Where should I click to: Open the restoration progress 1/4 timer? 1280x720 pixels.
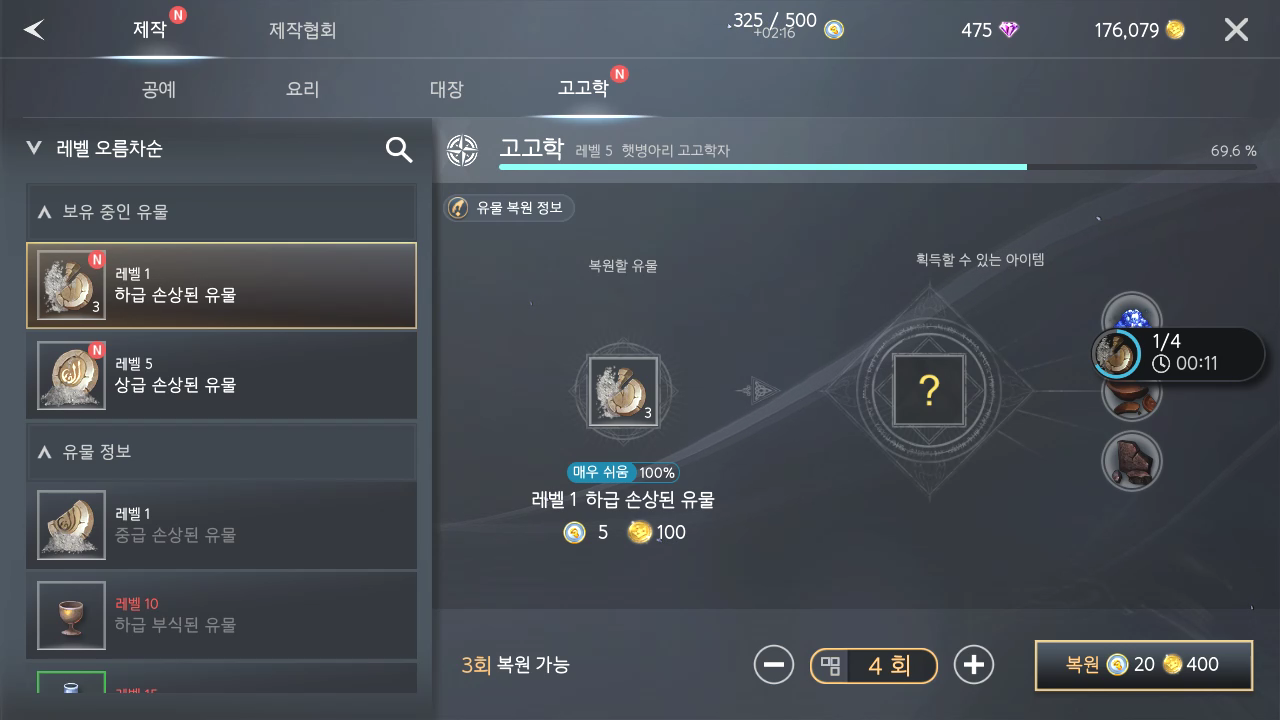pyautogui.click(x=1178, y=353)
